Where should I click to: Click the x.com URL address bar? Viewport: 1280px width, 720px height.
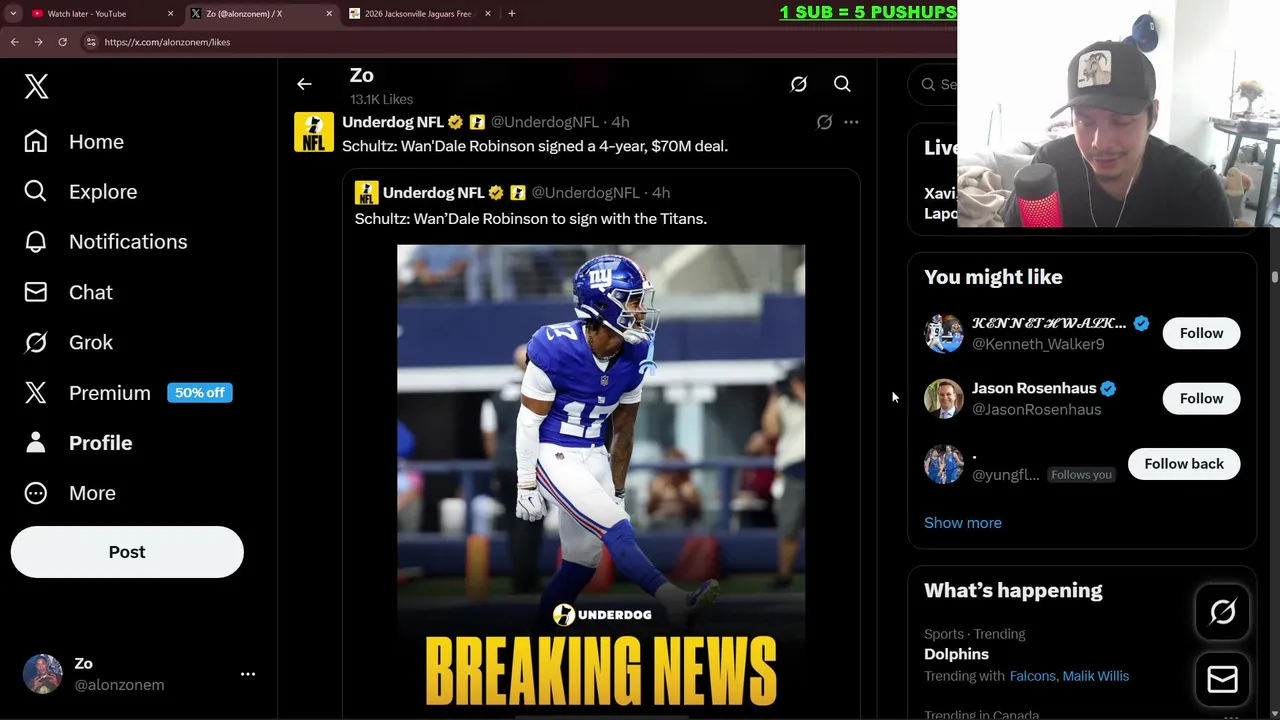167,42
